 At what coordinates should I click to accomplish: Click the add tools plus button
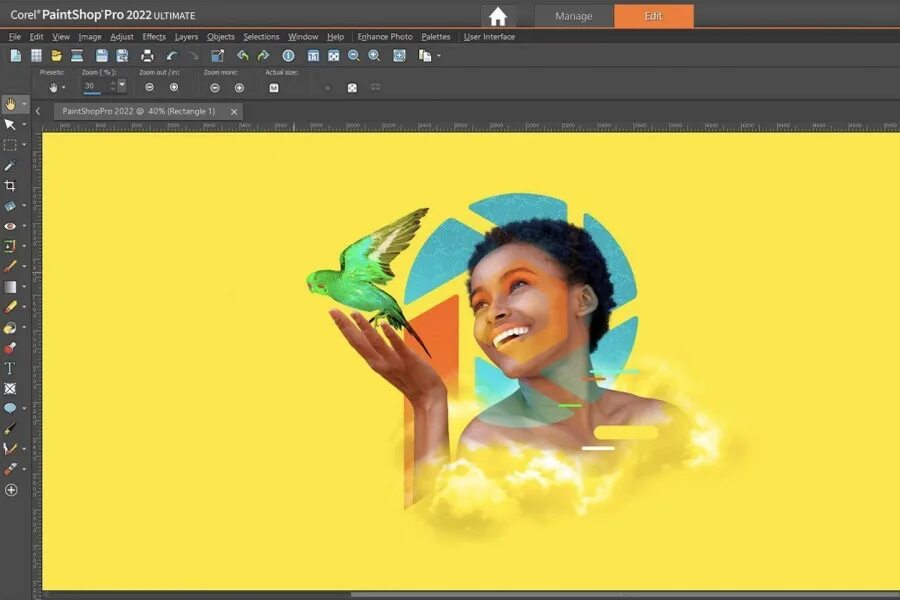click(x=11, y=490)
